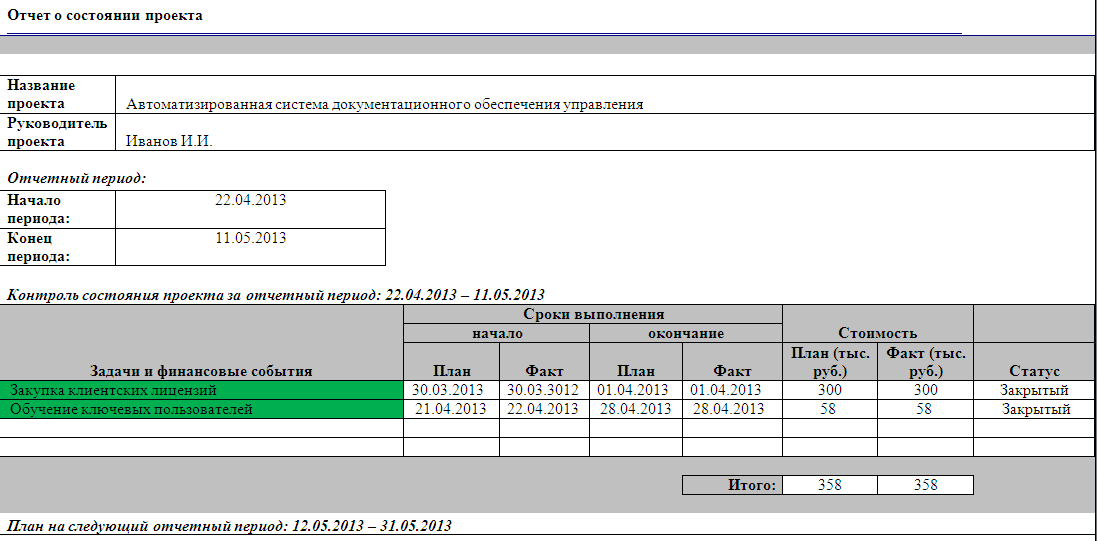Click the actual start date 30.03.3012 cell
Viewport: 1097px width, 541px height.
click(x=544, y=390)
